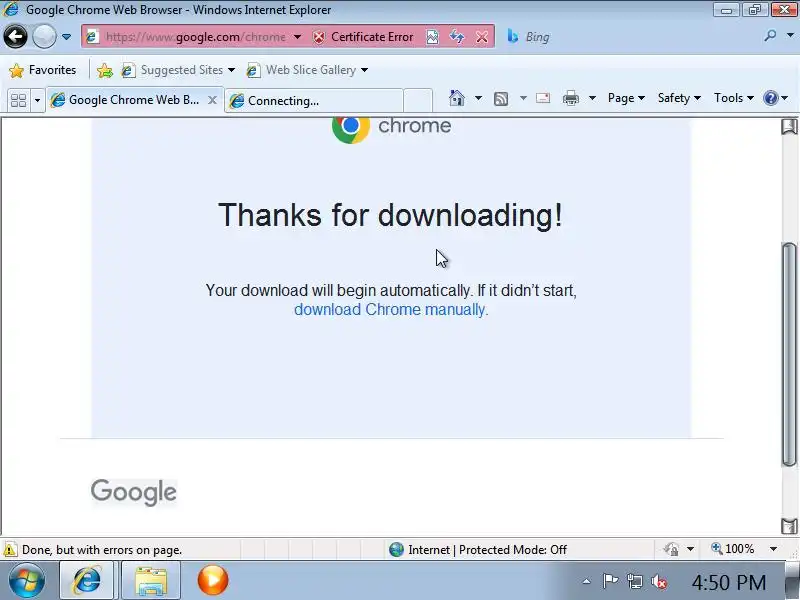Open the recent pages dropdown arrow
The image size is (800, 600).
[x=66, y=37]
